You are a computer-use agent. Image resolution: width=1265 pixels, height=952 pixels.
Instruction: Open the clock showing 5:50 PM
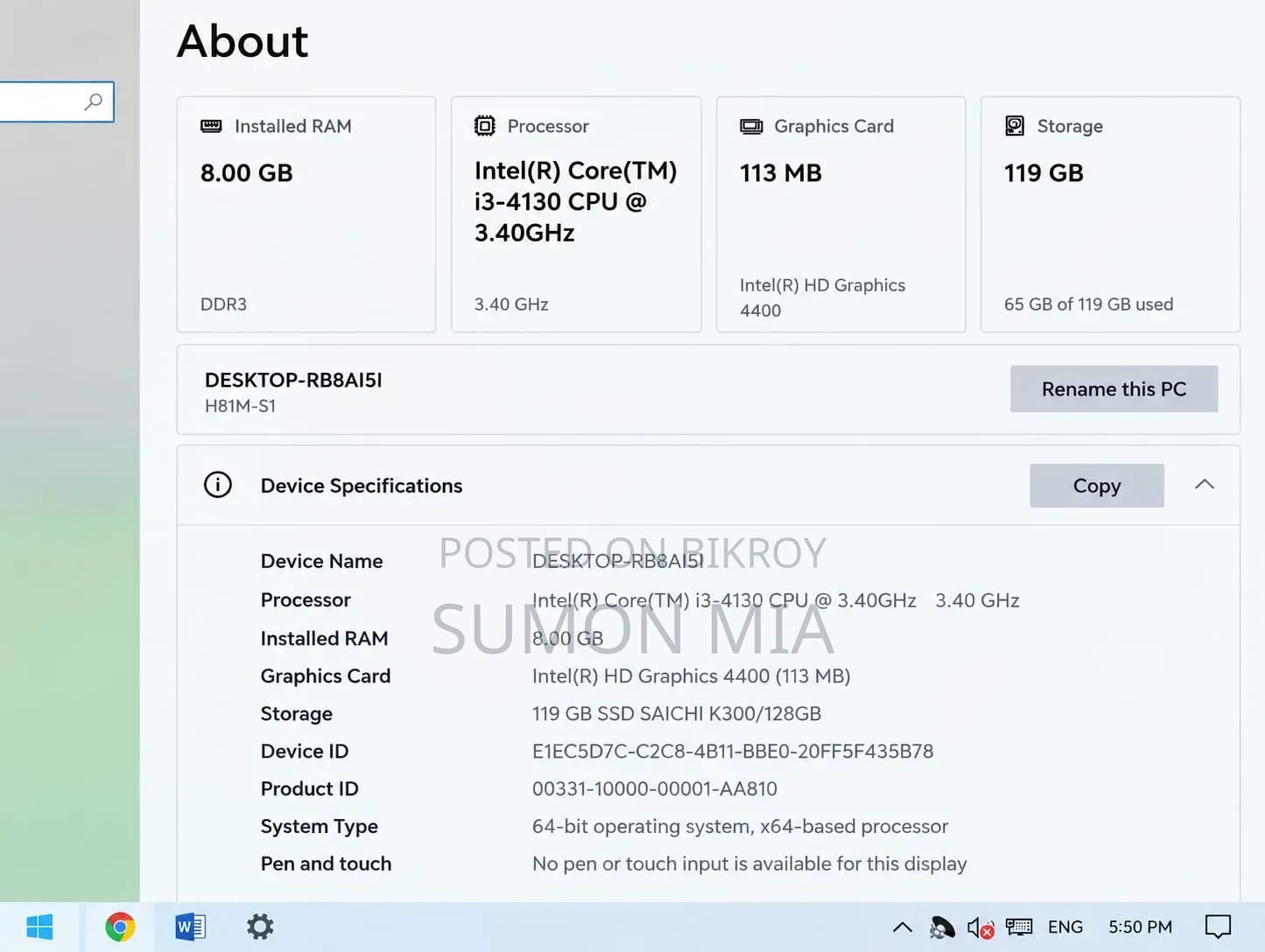point(1140,927)
